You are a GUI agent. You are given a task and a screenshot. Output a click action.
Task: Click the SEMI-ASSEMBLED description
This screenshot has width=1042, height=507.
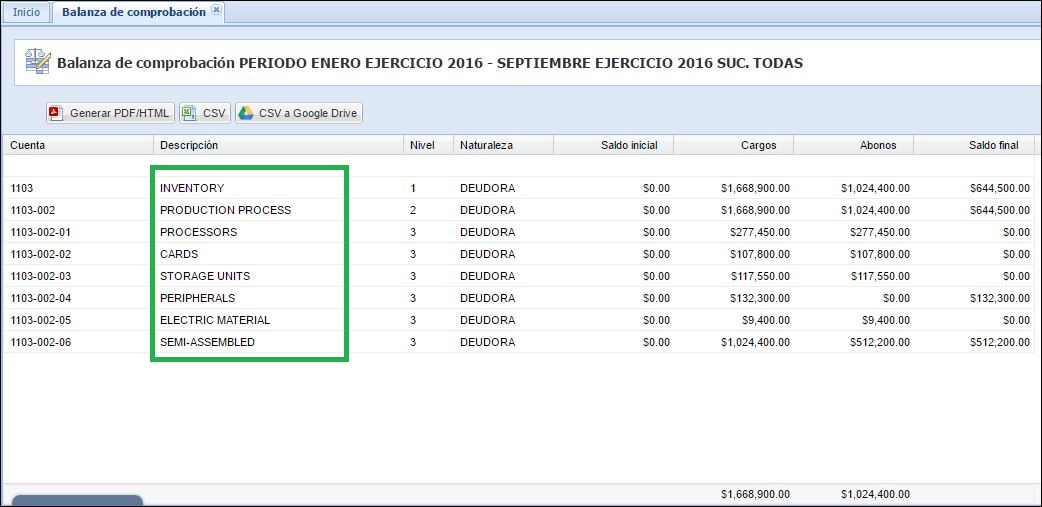(207, 342)
